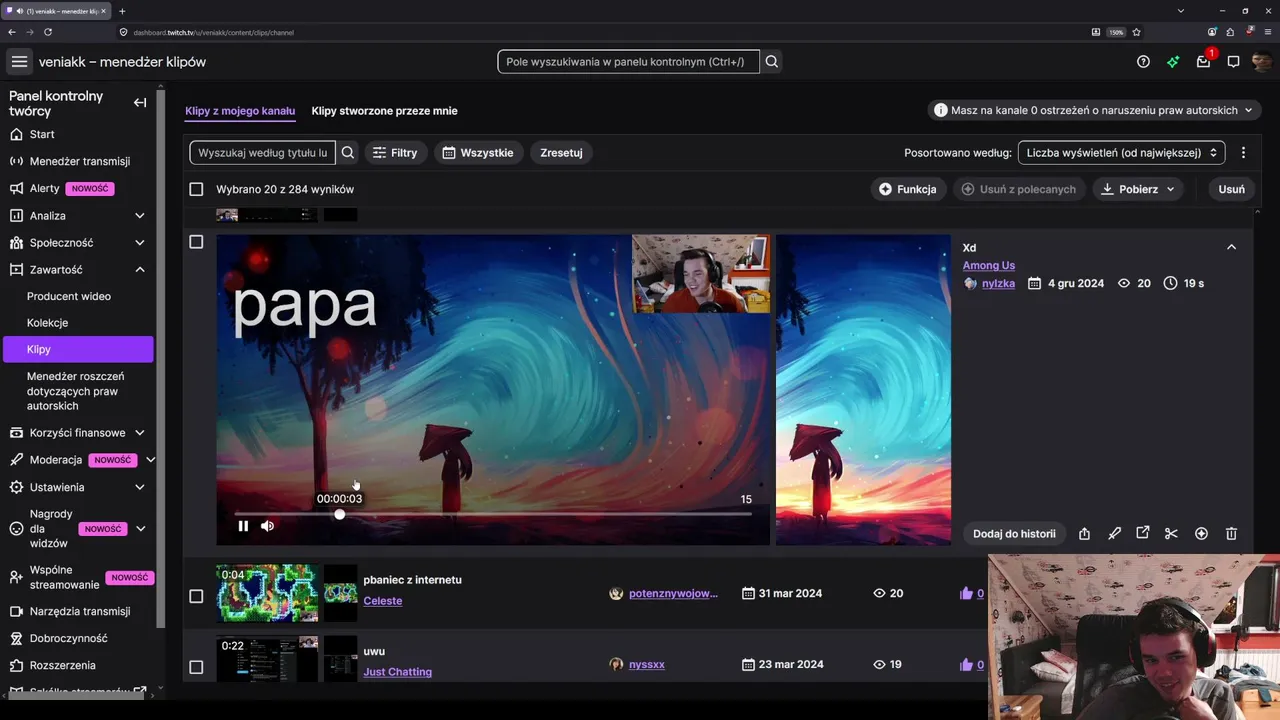This screenshot has height=720, width=1280.
Task: Click the pen edit icon for Xd clip
Action: 1114,534
